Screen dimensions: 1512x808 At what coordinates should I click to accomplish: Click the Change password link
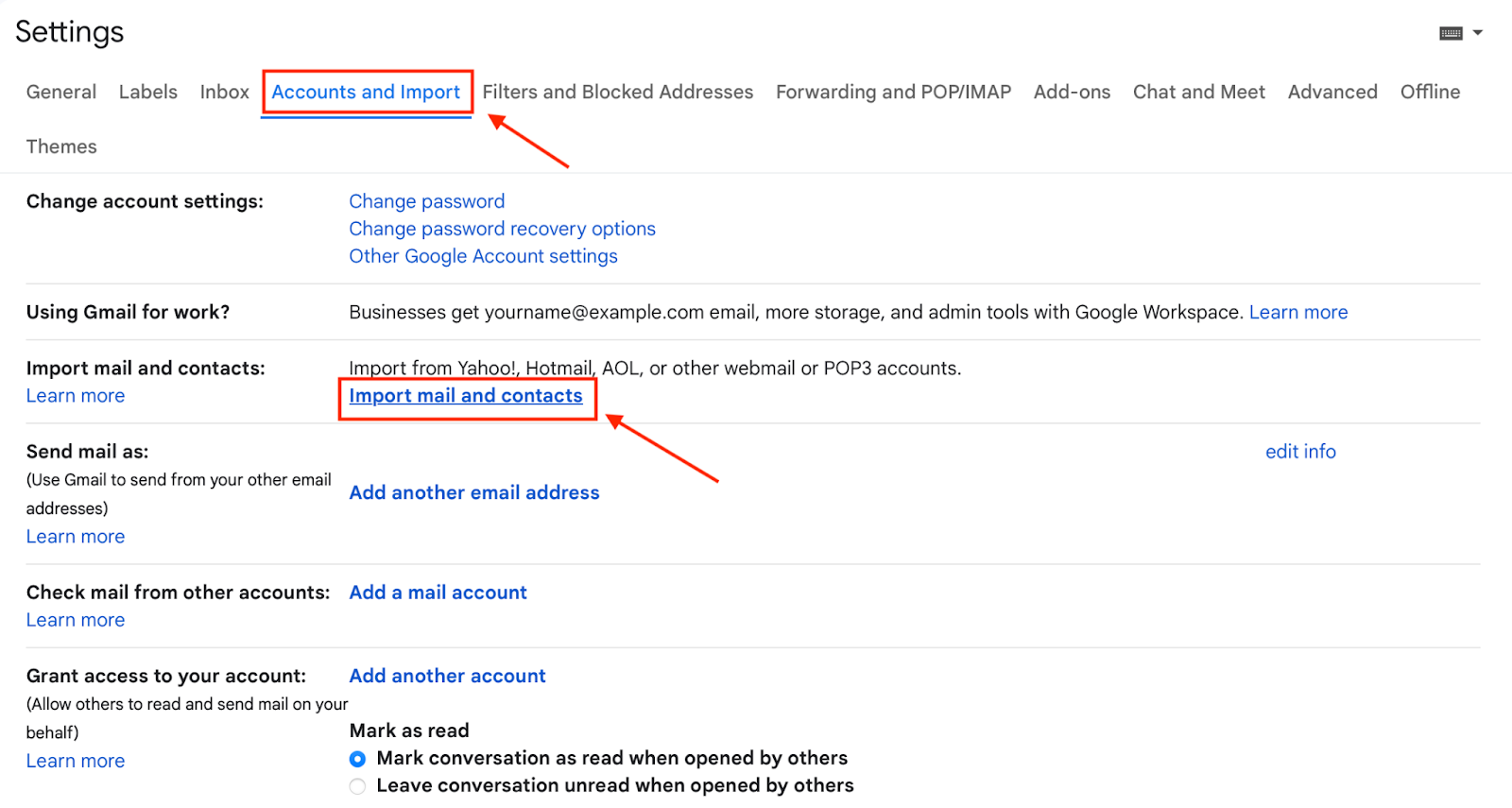pyautogui.click(x=426, y=200)
